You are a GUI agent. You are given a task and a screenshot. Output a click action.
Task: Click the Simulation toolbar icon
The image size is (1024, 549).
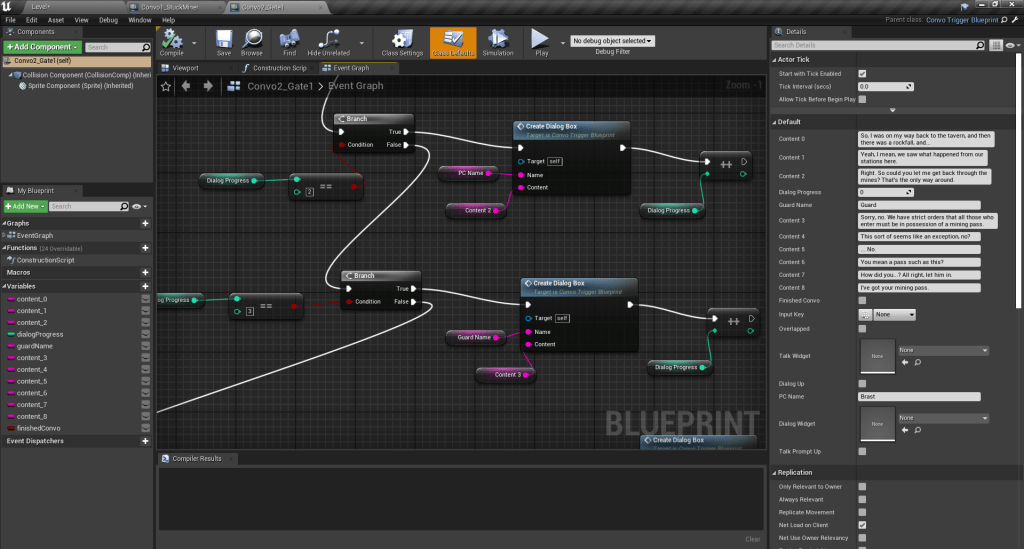click(x=498, y=41)
